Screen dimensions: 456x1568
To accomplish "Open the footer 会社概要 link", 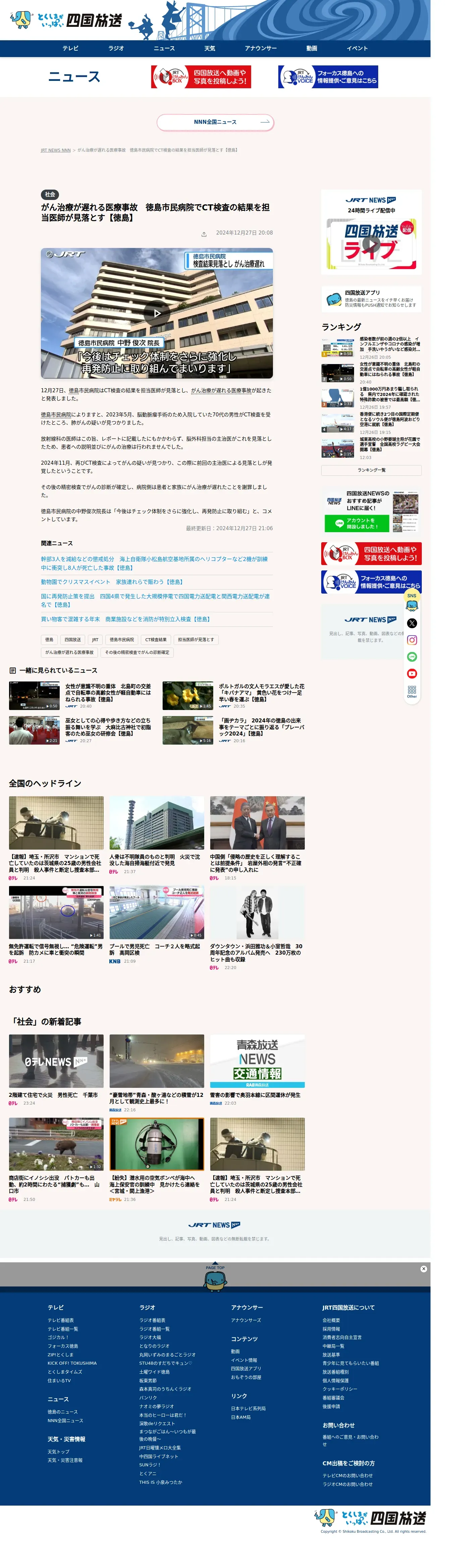I will pos(331,1320).
